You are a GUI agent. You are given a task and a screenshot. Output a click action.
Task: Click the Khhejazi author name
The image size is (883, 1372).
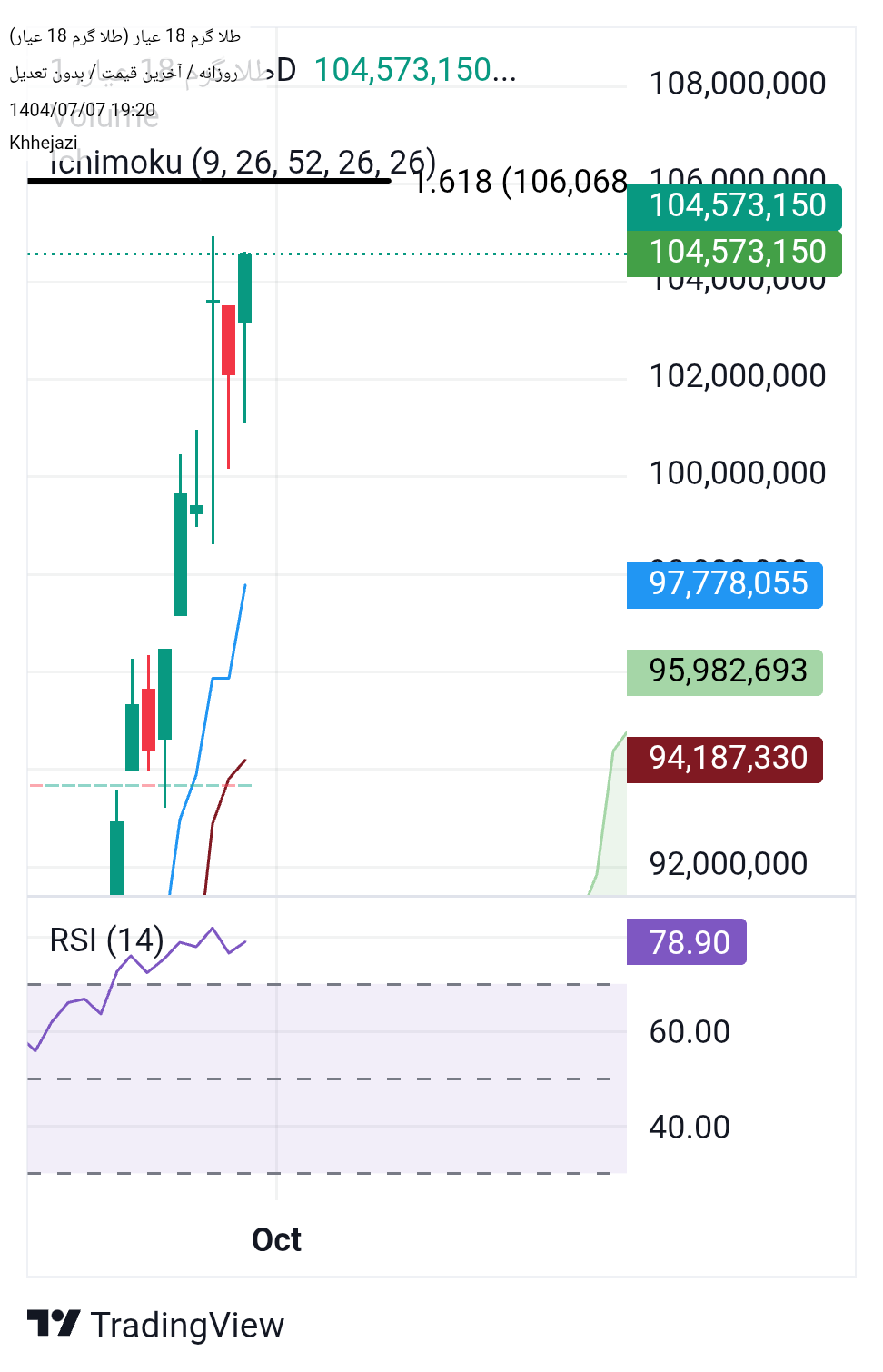point(44,143)
